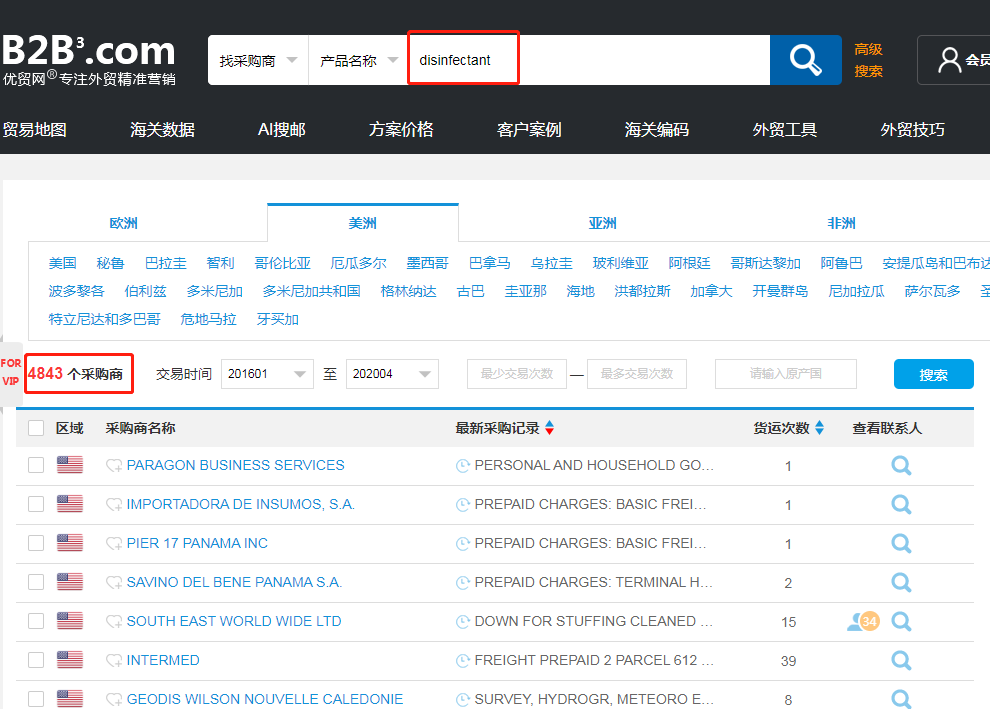The height and width of the screenshot is (709, 990).
Task: Click the blue 搜索 filter button
Action: coord(933,374)
